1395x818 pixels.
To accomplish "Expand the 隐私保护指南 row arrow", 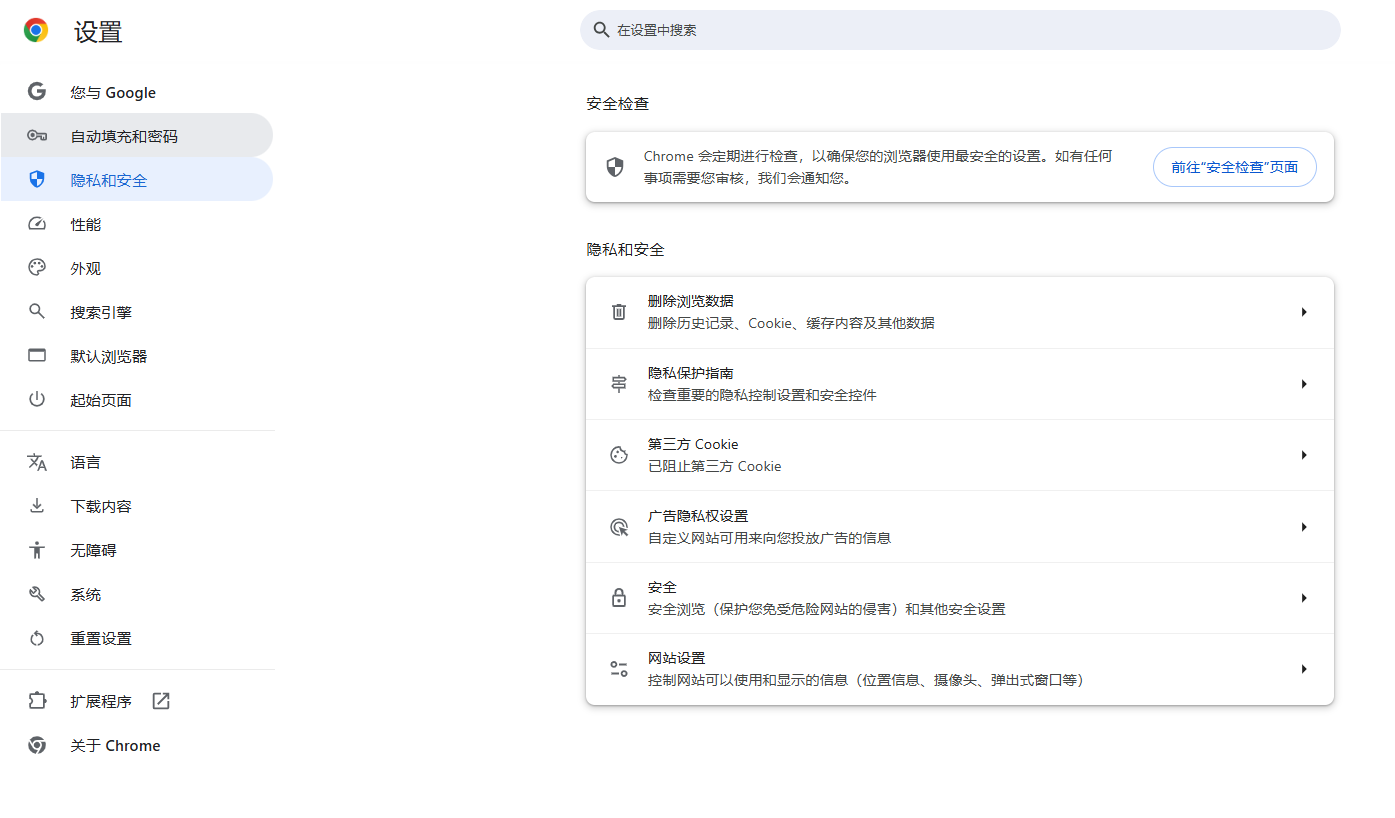I will pos(1304,384).
